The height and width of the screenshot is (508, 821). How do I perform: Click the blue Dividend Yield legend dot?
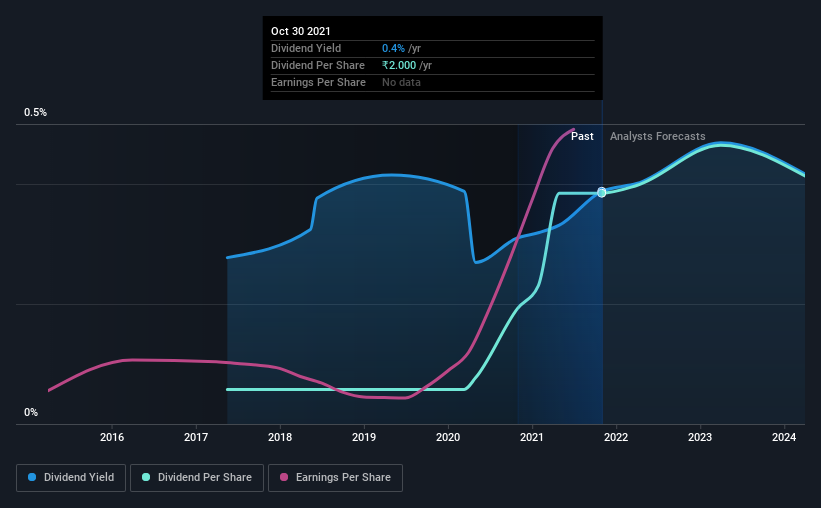tap(32, 477)
